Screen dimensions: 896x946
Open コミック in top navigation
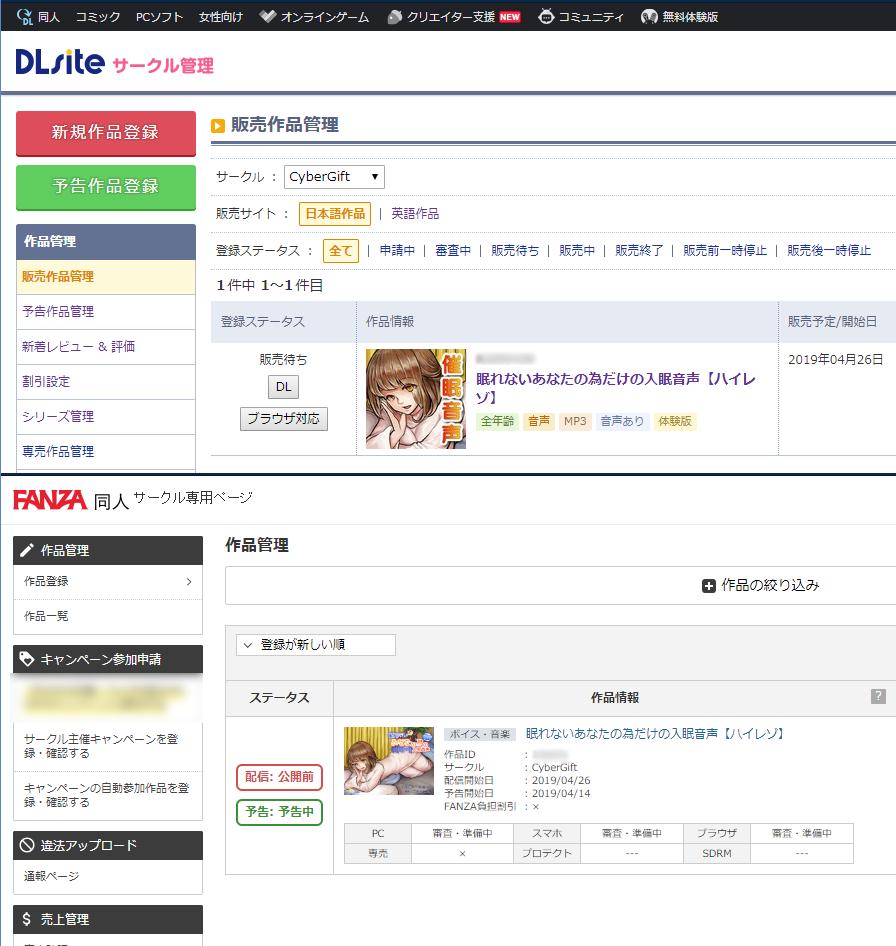98,17
